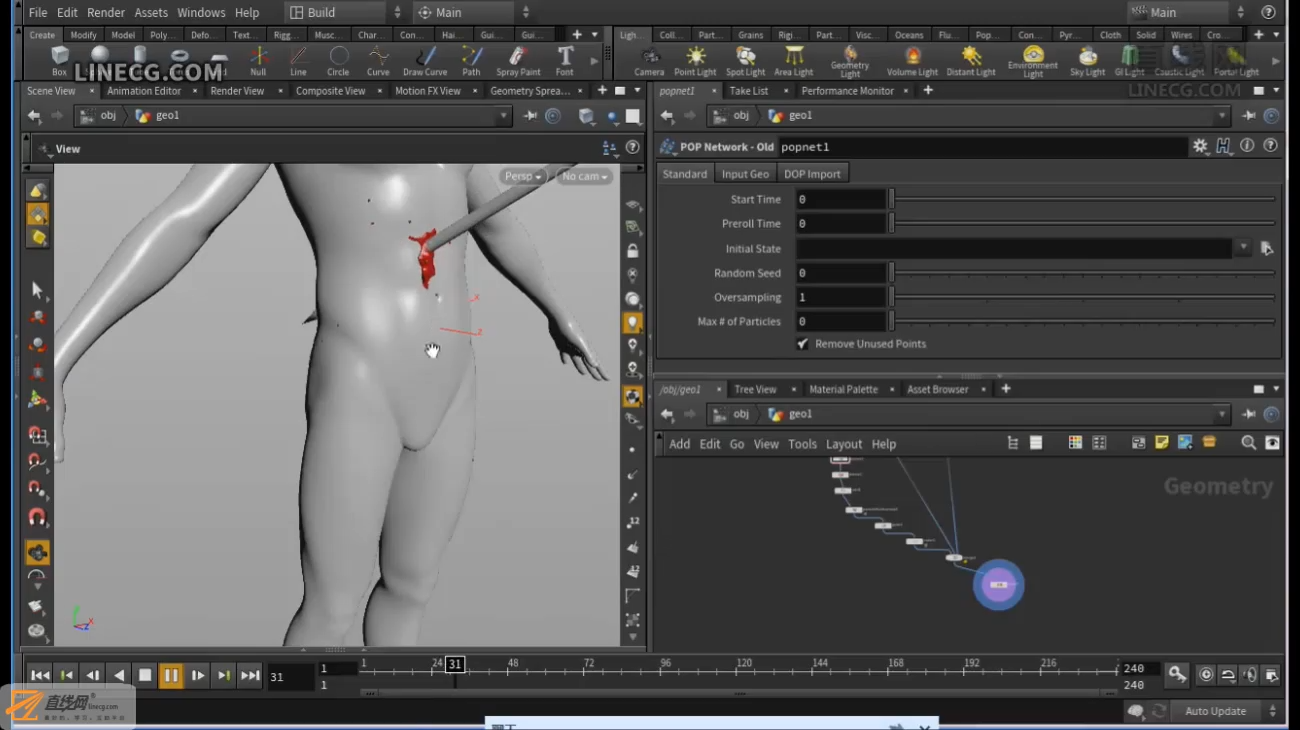Open the Persp viewport dropdown
The image size is (1300, 730).
[x=523, y=176]
